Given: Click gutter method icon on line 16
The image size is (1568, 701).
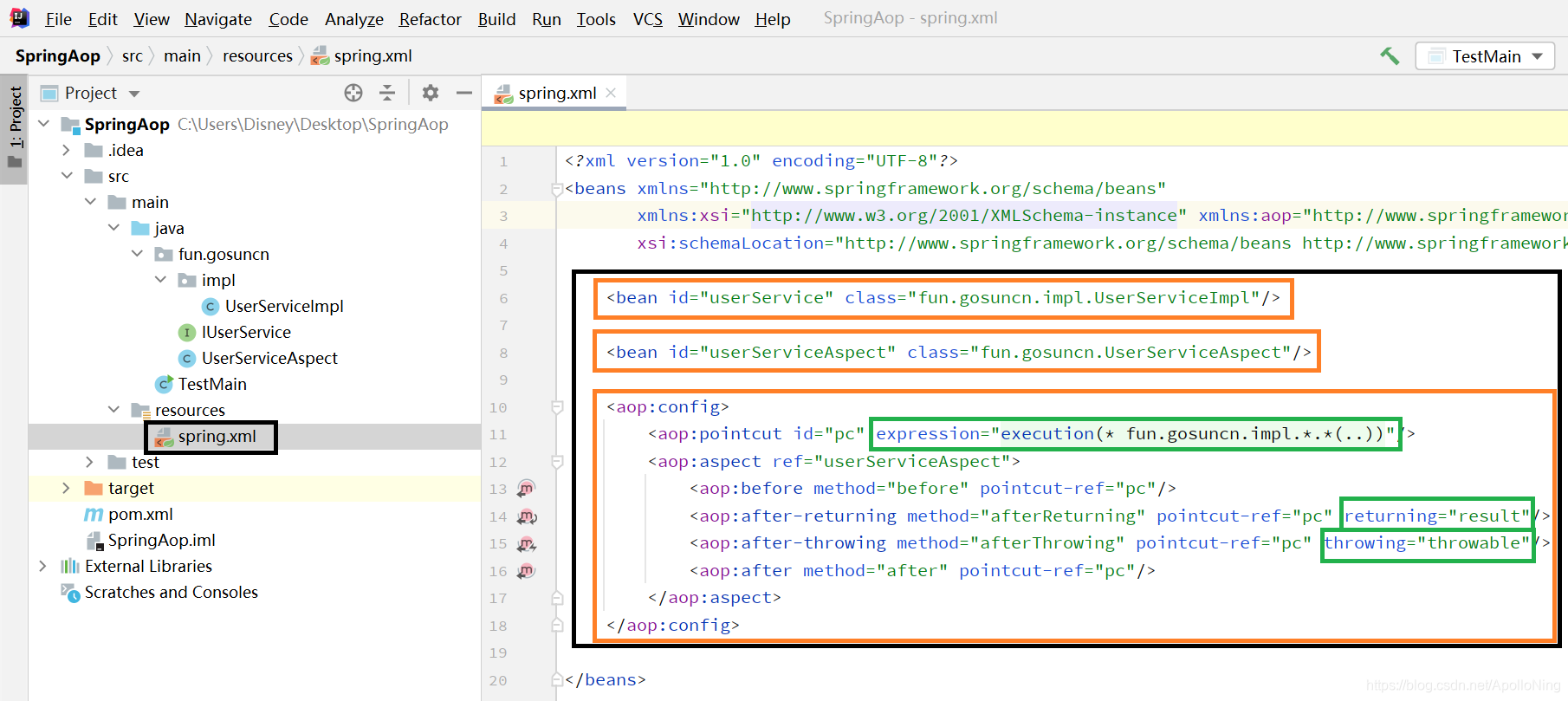Looking at the screenshot, I should 526,571.
